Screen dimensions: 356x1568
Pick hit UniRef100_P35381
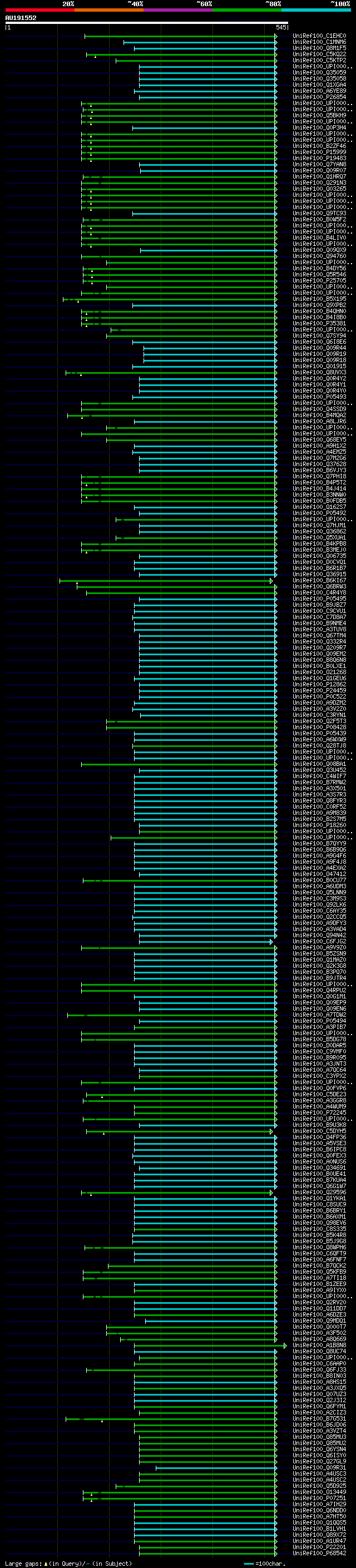click(319, 323)
